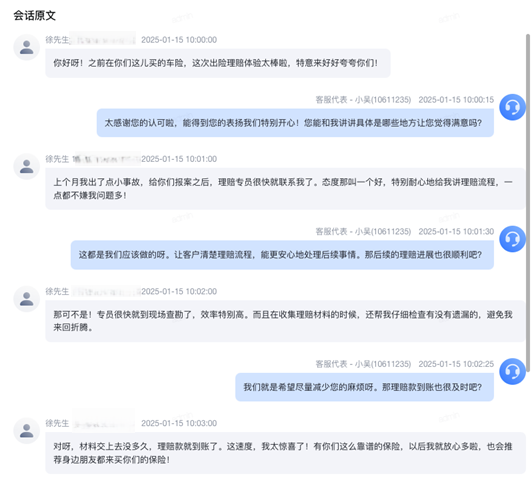Viewport: 531px width, 479px height.
Task: Select agent reply starting with 我们就是希望尽量减少
Action: 364,387
